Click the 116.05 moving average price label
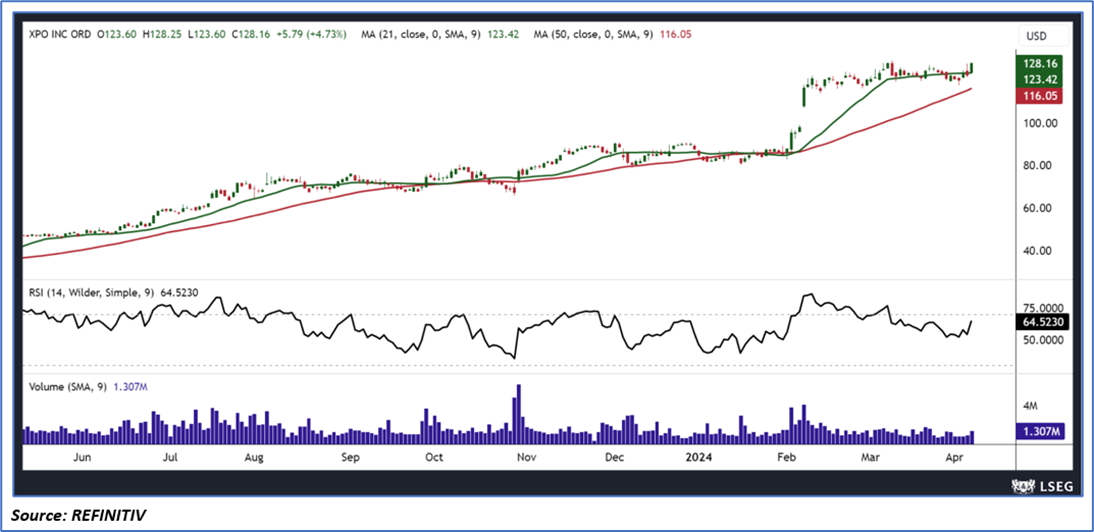 (1040, 98)
